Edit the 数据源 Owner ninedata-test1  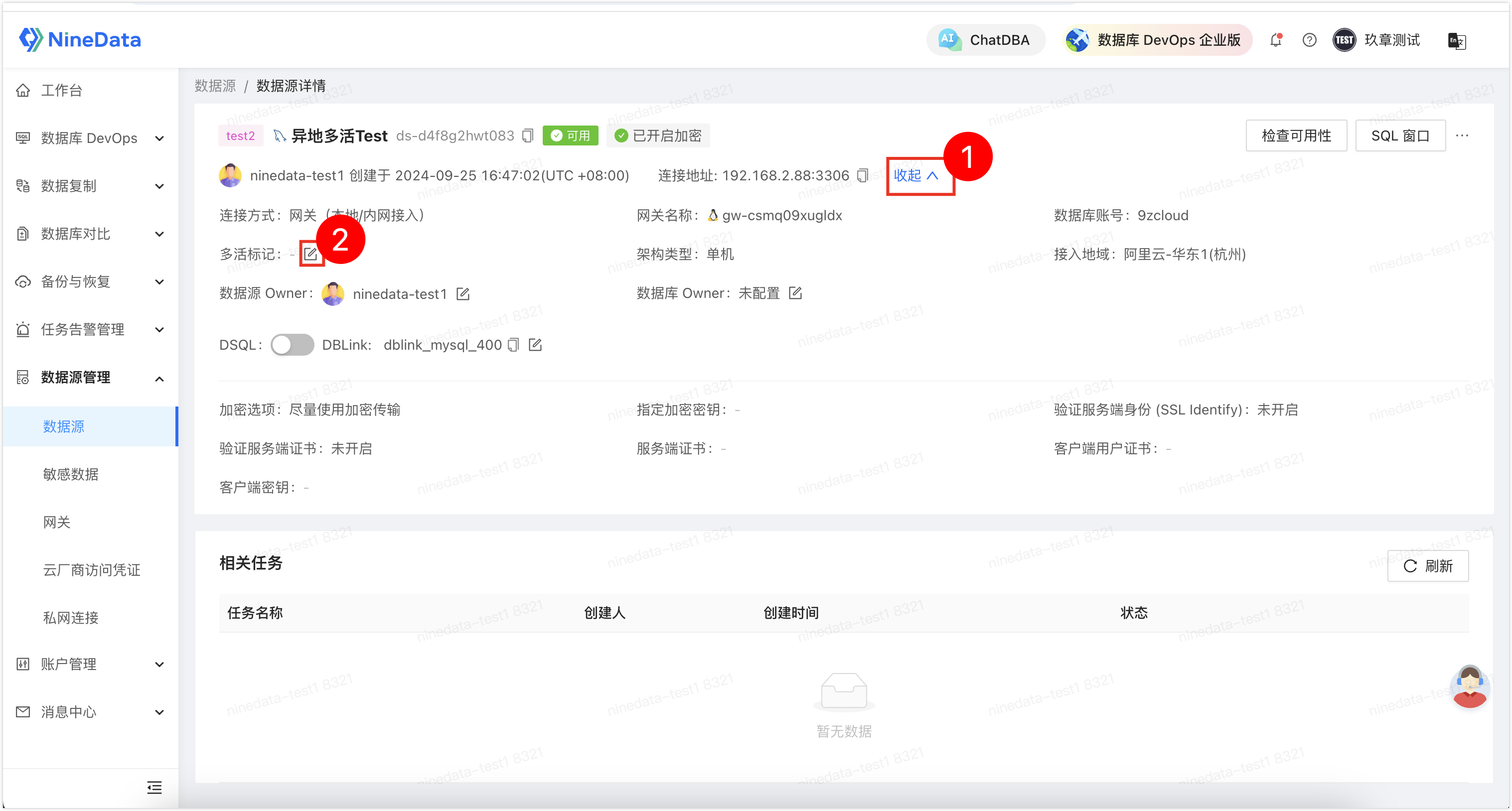click(462, 293)
